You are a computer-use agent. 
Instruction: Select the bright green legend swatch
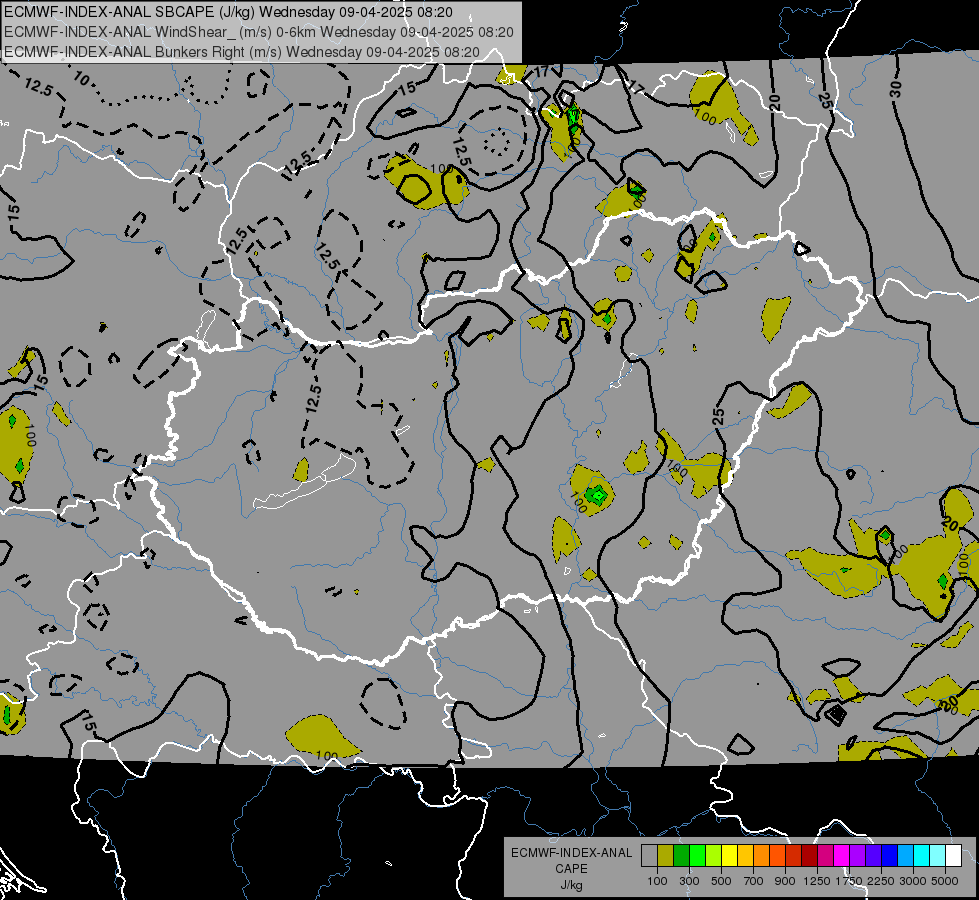[697, 855]
